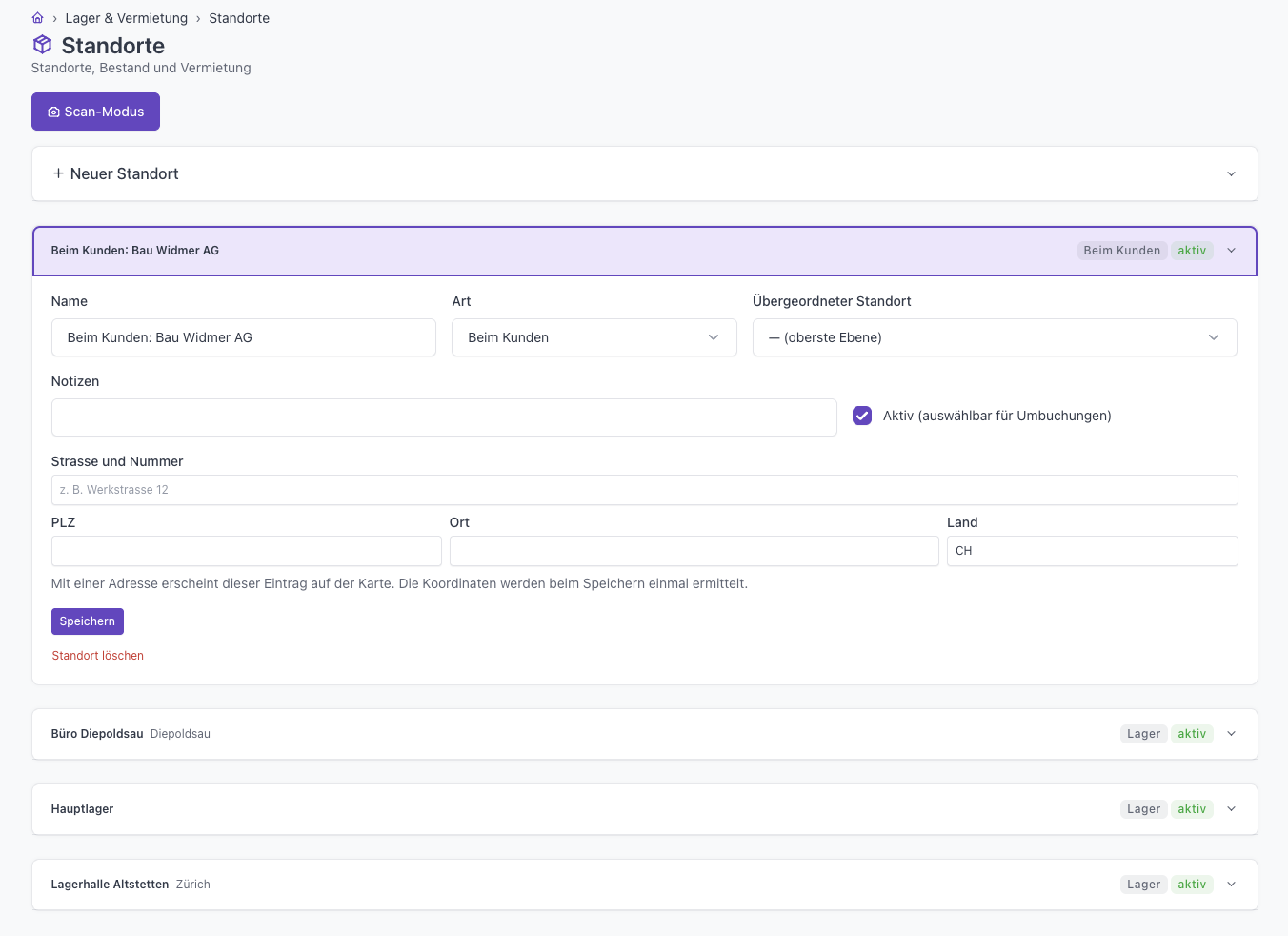Open Lager & Vermietung breadcrumb

click(x=127, y=18)
